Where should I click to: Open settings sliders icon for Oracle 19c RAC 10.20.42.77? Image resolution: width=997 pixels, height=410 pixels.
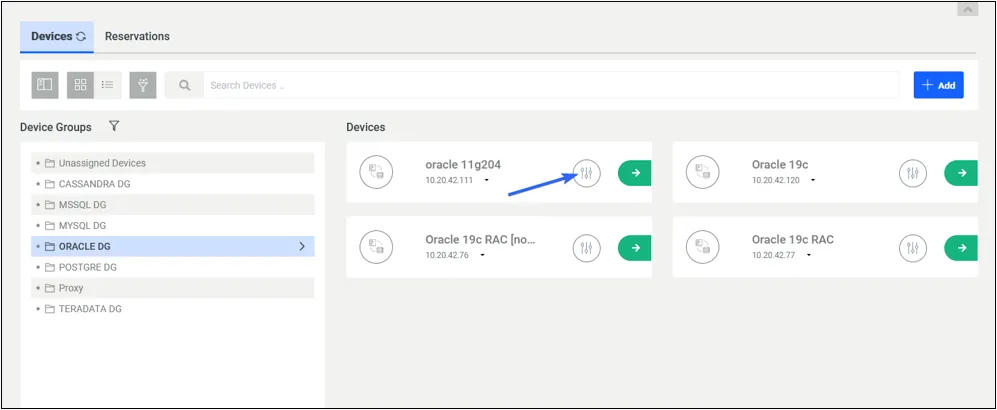(x=912, y=248)
